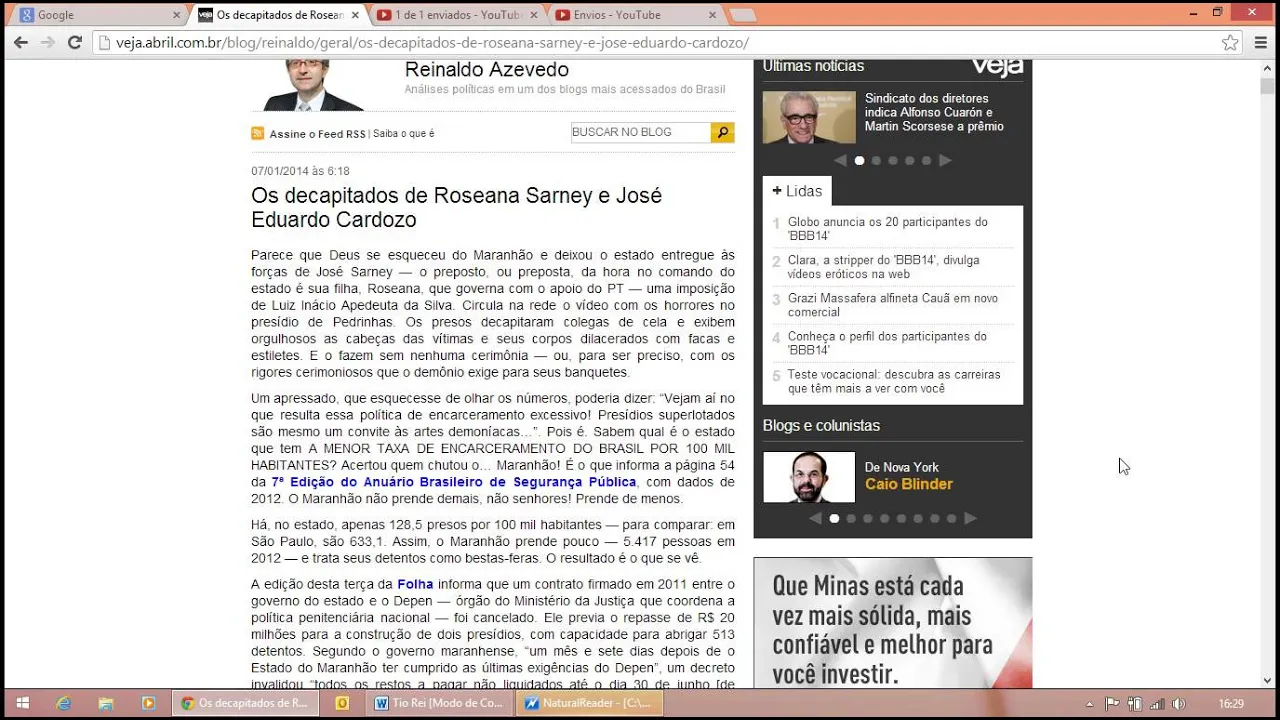Click the 'Que Minas está cada vez' ad banner
The image size is (1280, 720).
(893, 623)
